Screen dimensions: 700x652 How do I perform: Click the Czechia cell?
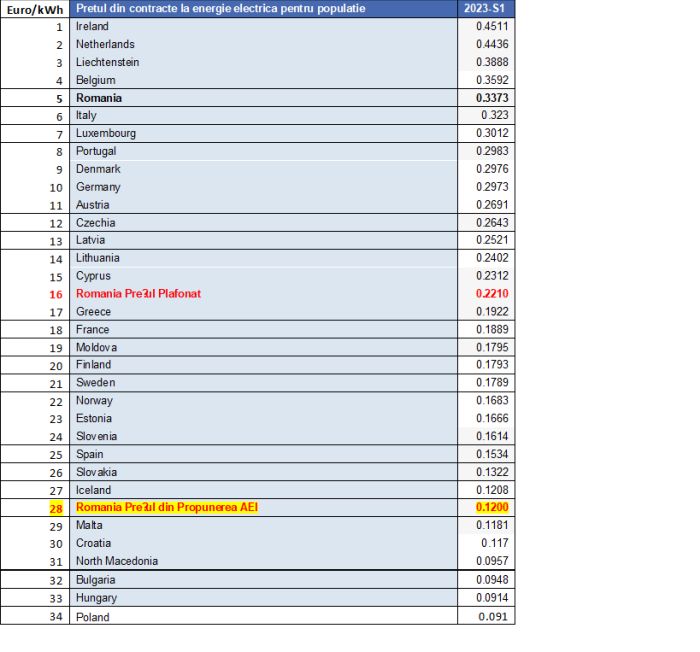pos(263,222)
